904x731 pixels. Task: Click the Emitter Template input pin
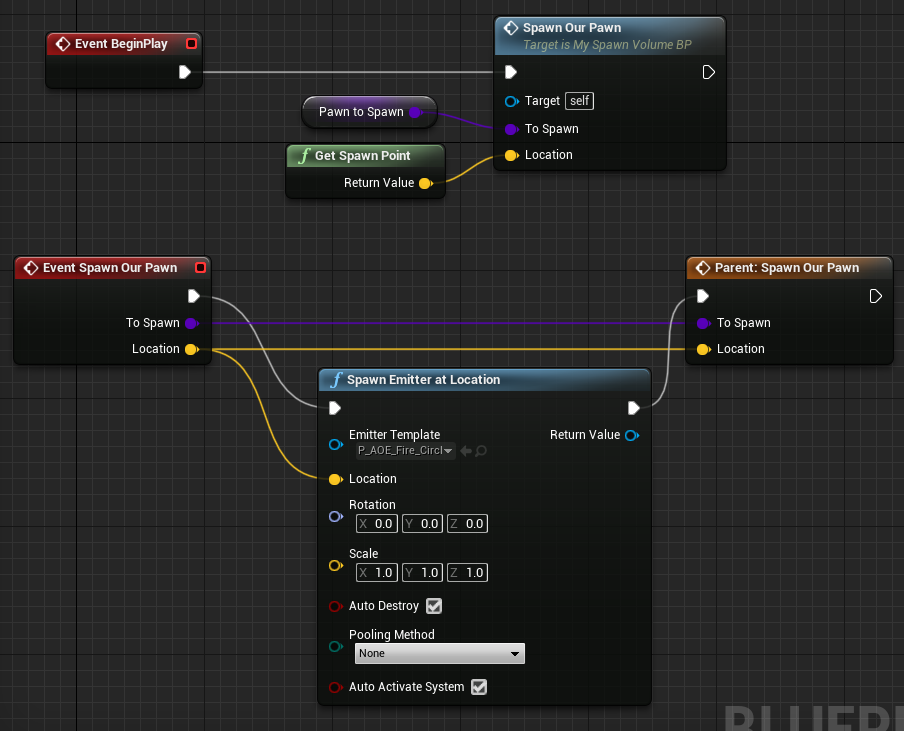tap(336, 444)
